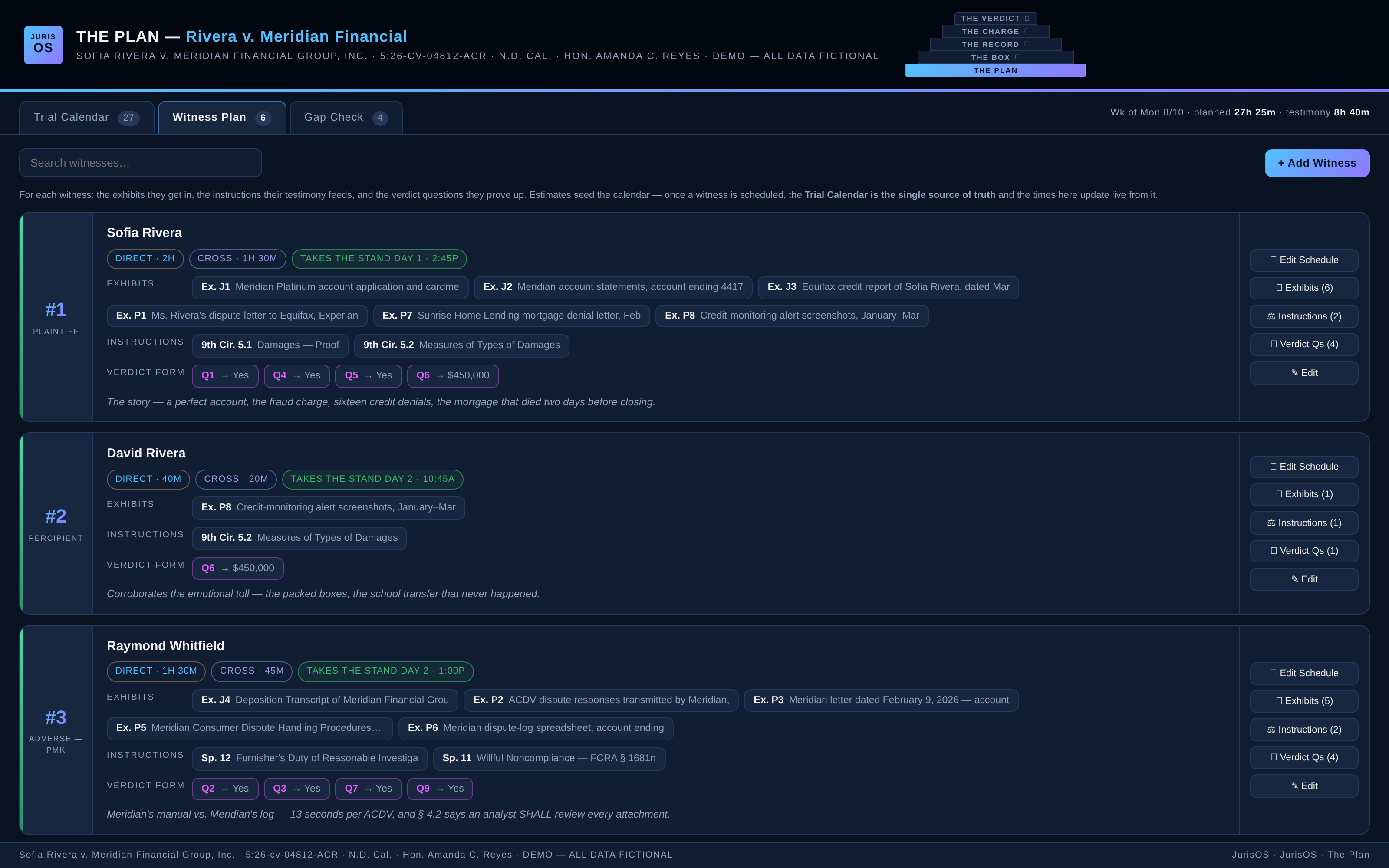
Task: Click the Raymond Whitfield witness name
Action: [165, 646]
